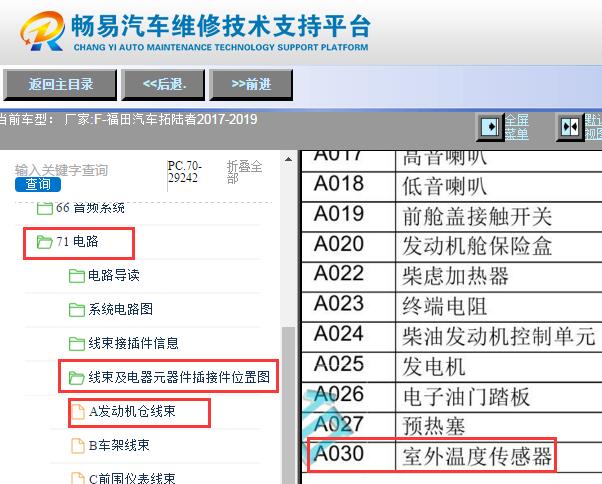This screenshot has height=484, width=602.
Task: Select the 柴虑加热器 cell
Action: click(x=499, y=277)
